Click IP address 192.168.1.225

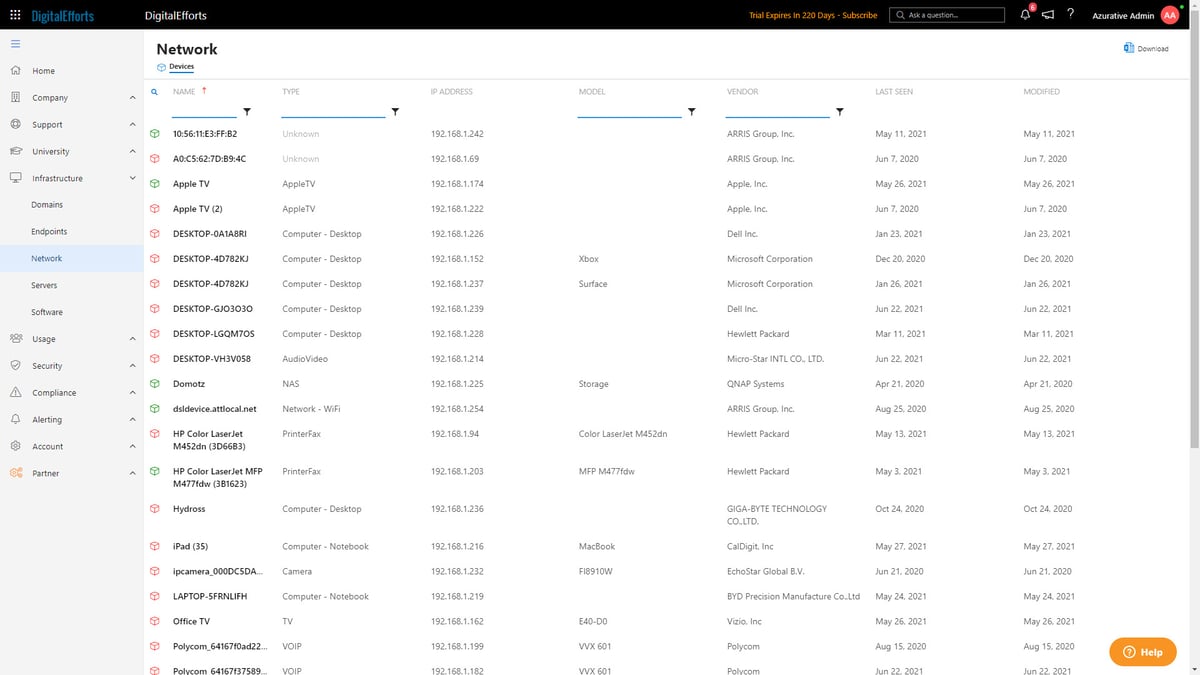pos(457,384)
